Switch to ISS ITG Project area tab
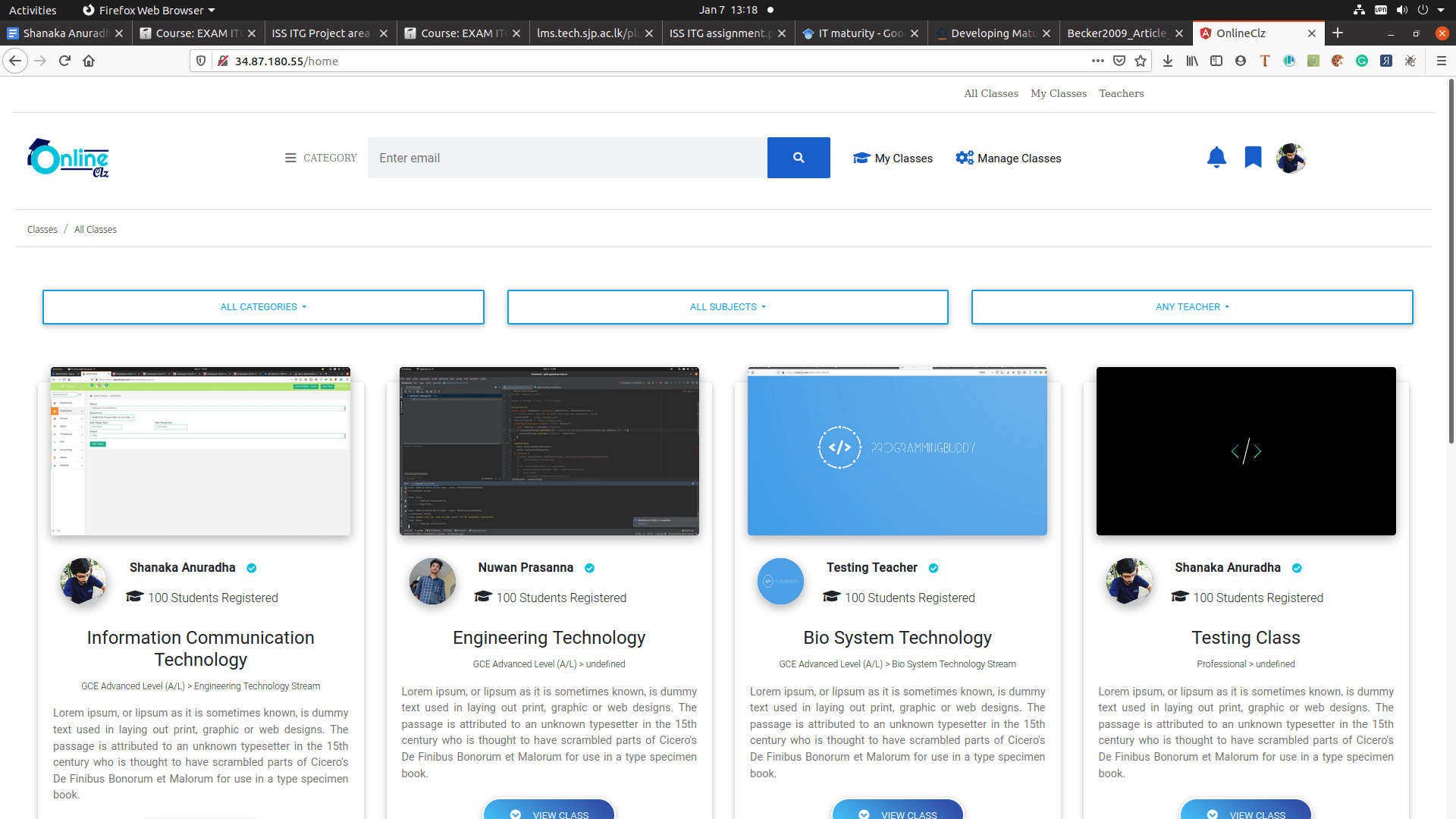The width and height of the screenshot is (1456, 819). (x=320, y=33)
